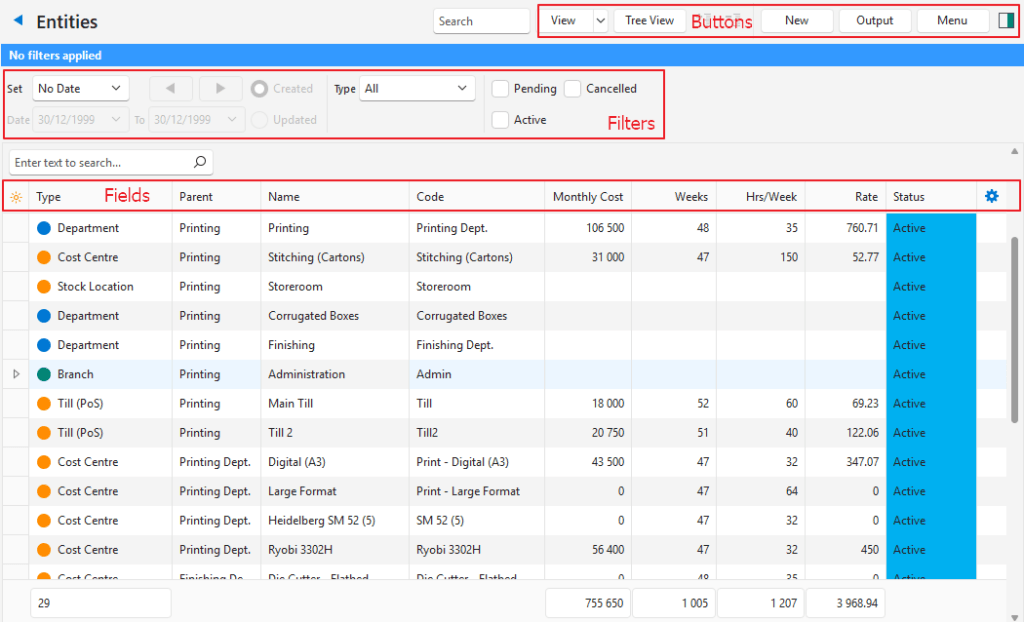
Task: Sort by Rate column header
Action: coord(845,197)
